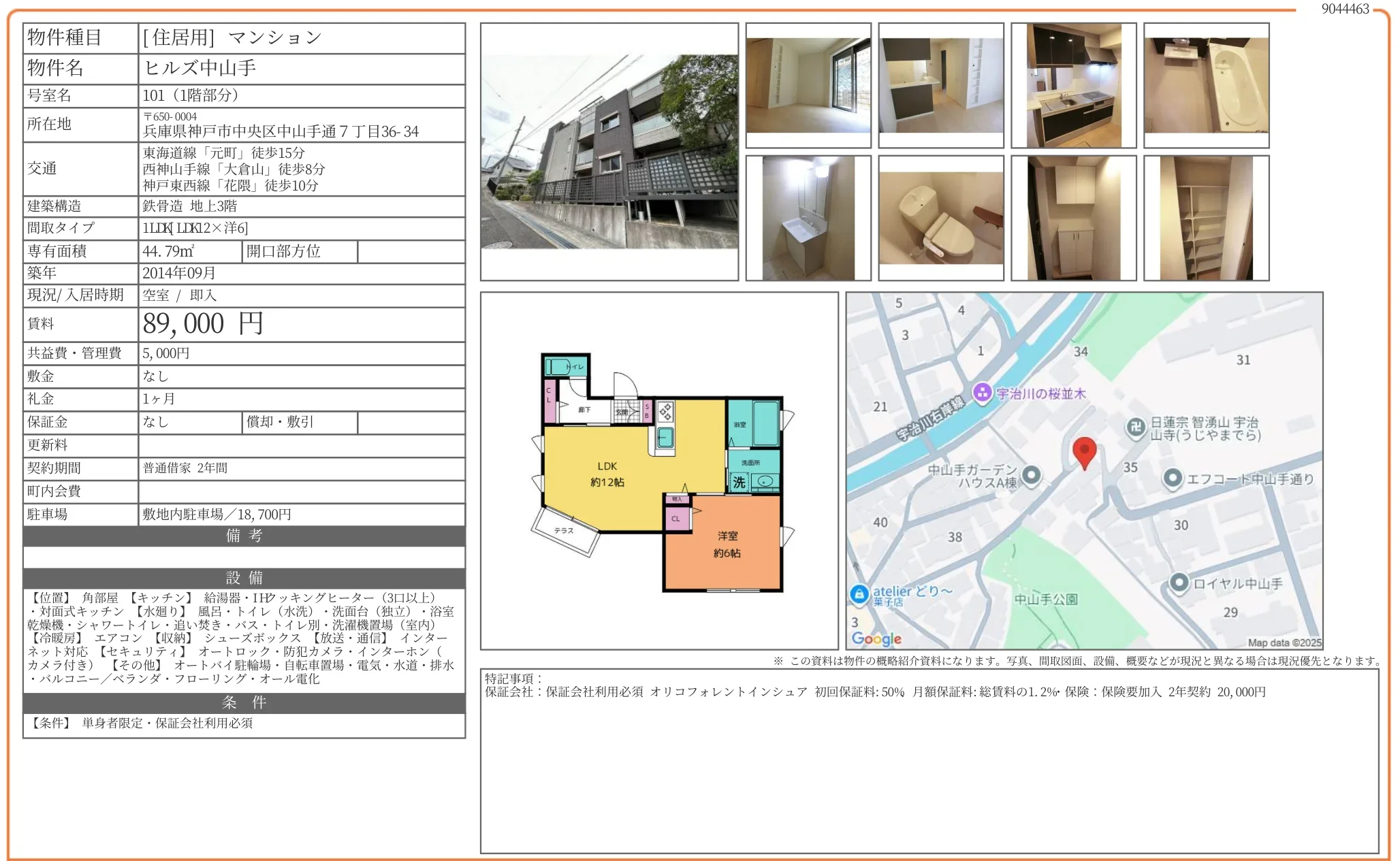Click the Google logo on the map

(876, 638)
